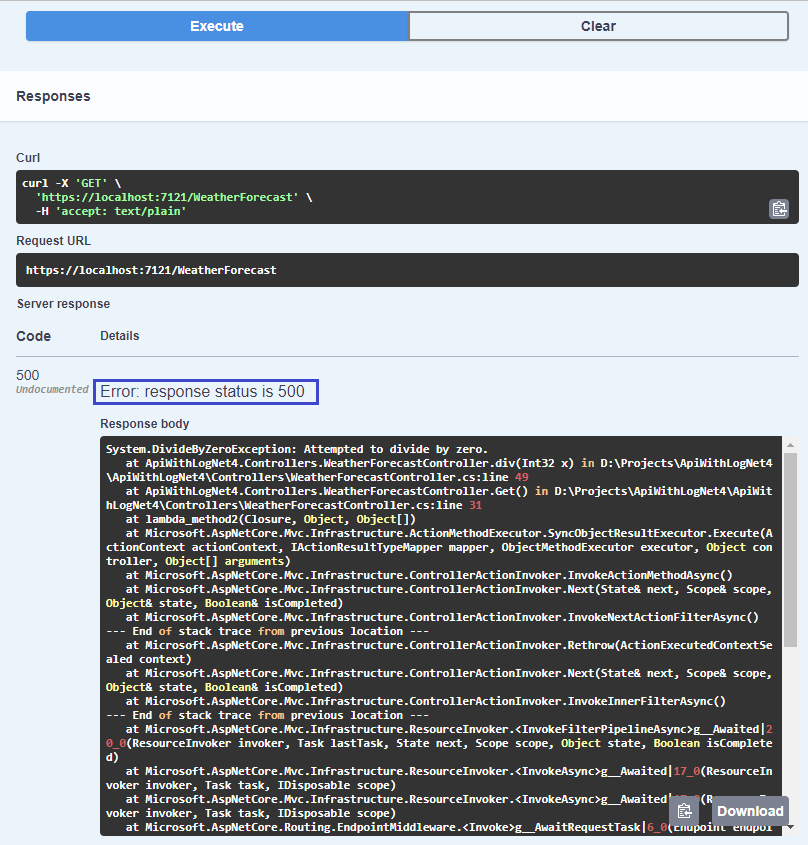
Task: Click the Code column header
Action: point(33,336)
